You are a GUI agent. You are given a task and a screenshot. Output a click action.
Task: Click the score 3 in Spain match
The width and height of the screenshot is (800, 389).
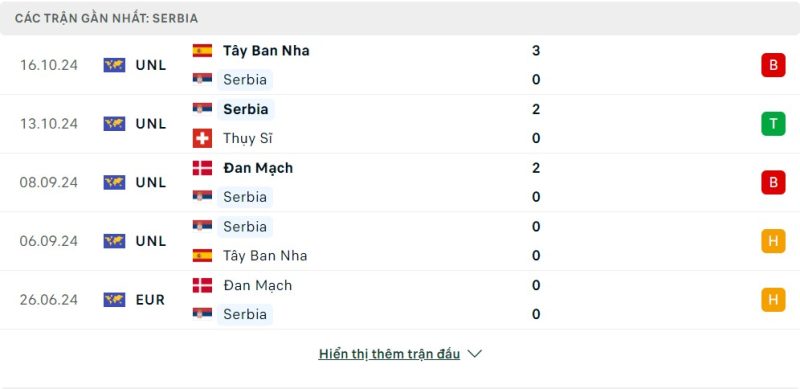[536, 51]
